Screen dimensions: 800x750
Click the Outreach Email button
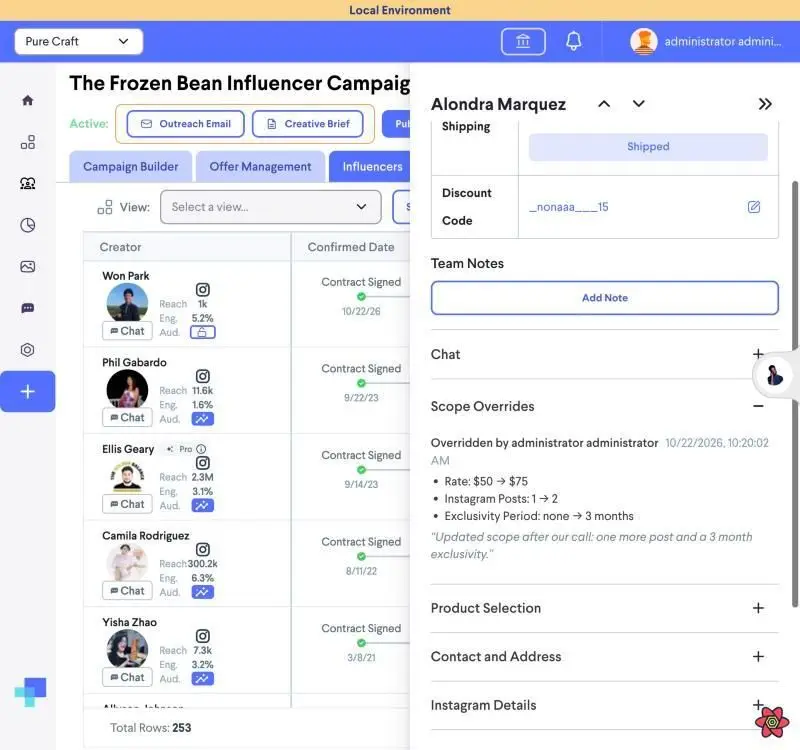pyautogui.click(x=186, y=124)
